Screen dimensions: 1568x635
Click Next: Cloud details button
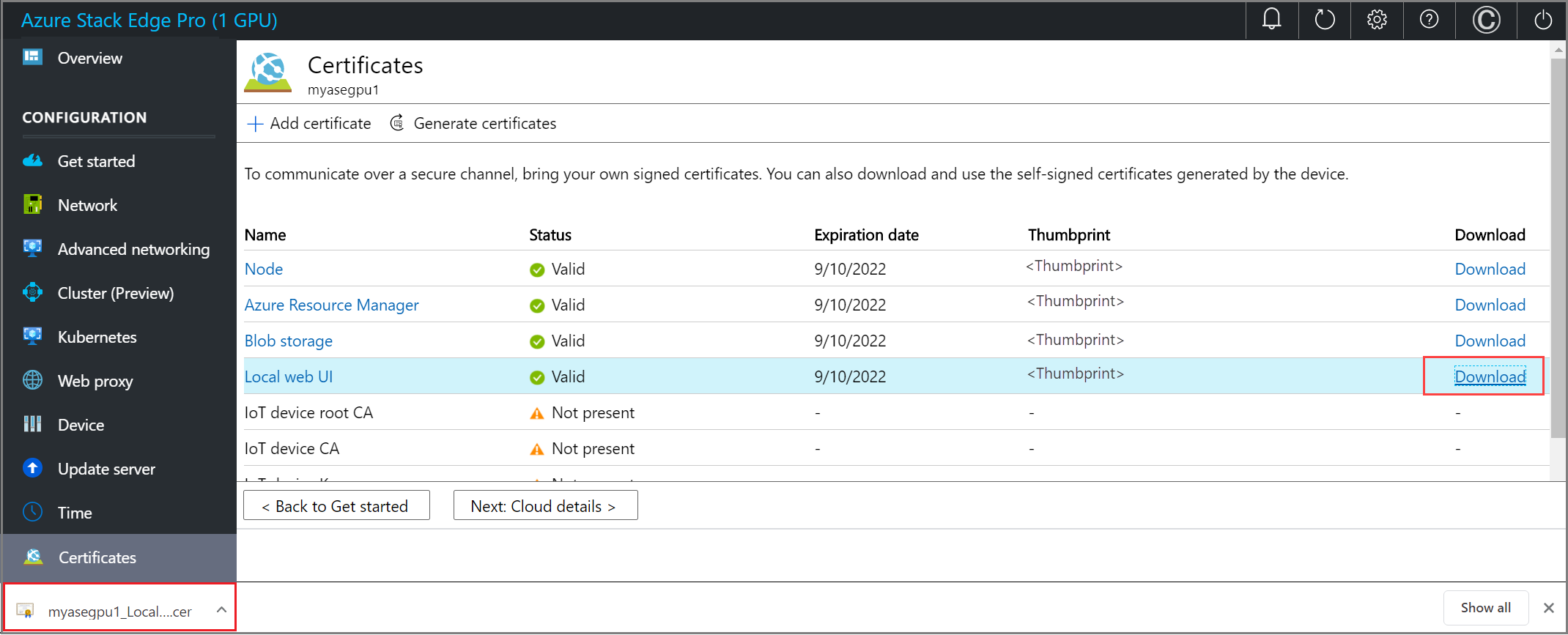(545, 506)
